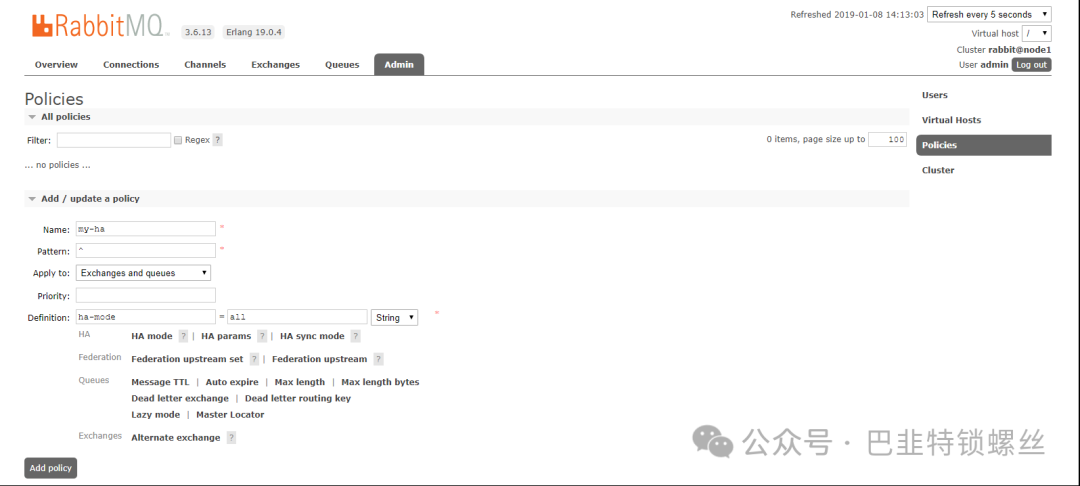Click help icon beside HA sync mode
The image size is (1080, 486).
(355, 336)
